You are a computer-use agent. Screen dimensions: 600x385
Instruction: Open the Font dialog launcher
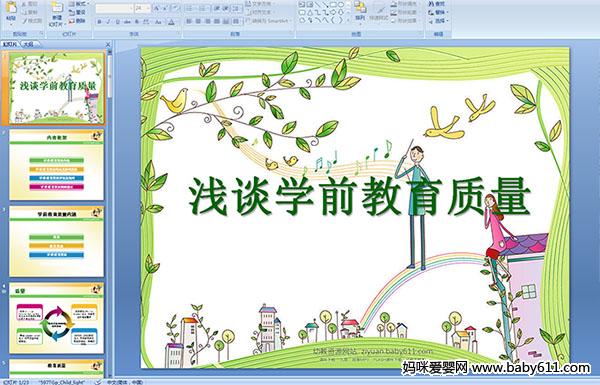tap(178, 33)
